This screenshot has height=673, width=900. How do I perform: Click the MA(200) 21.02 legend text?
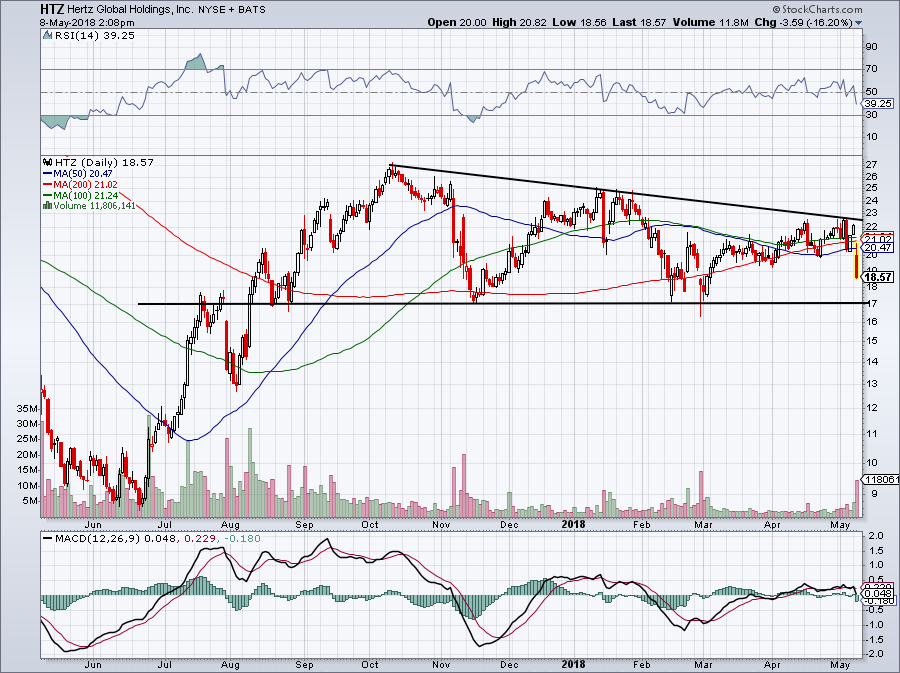(86, 185)
